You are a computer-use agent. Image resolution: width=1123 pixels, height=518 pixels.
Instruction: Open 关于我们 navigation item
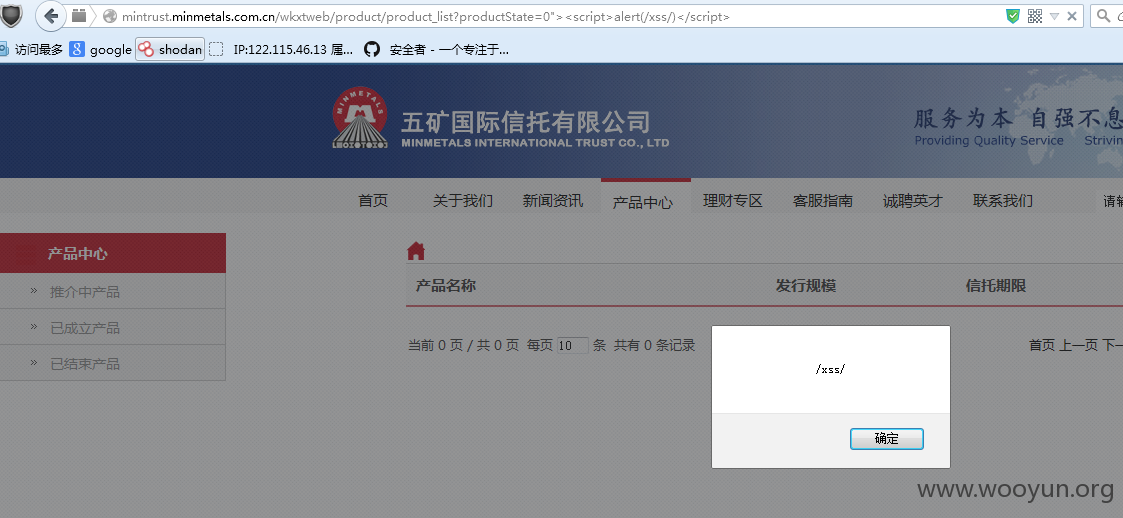(x=463, y=201)
